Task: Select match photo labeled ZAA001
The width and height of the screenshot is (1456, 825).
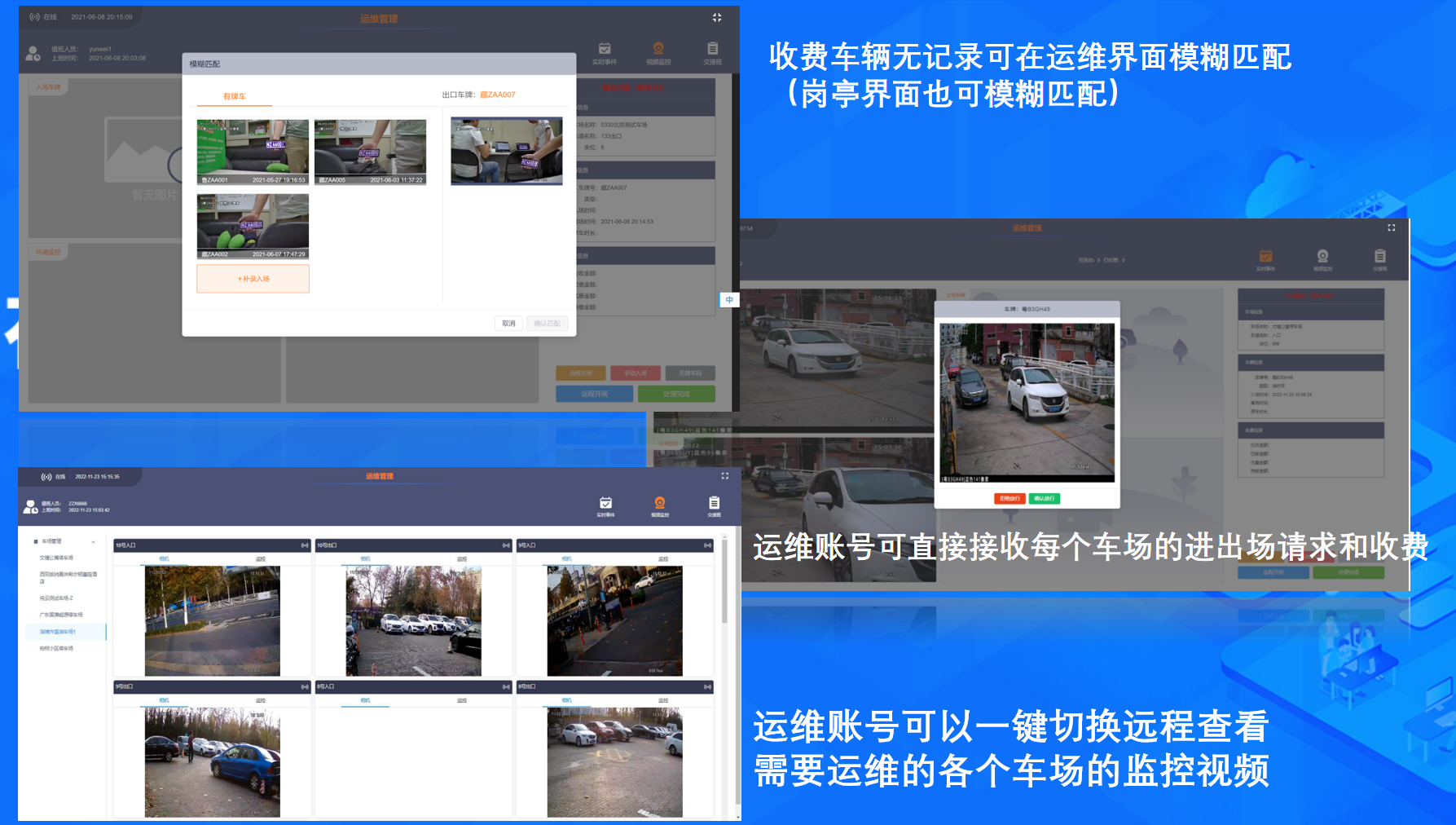Action: pyautogui.click(x=253, y=152)
